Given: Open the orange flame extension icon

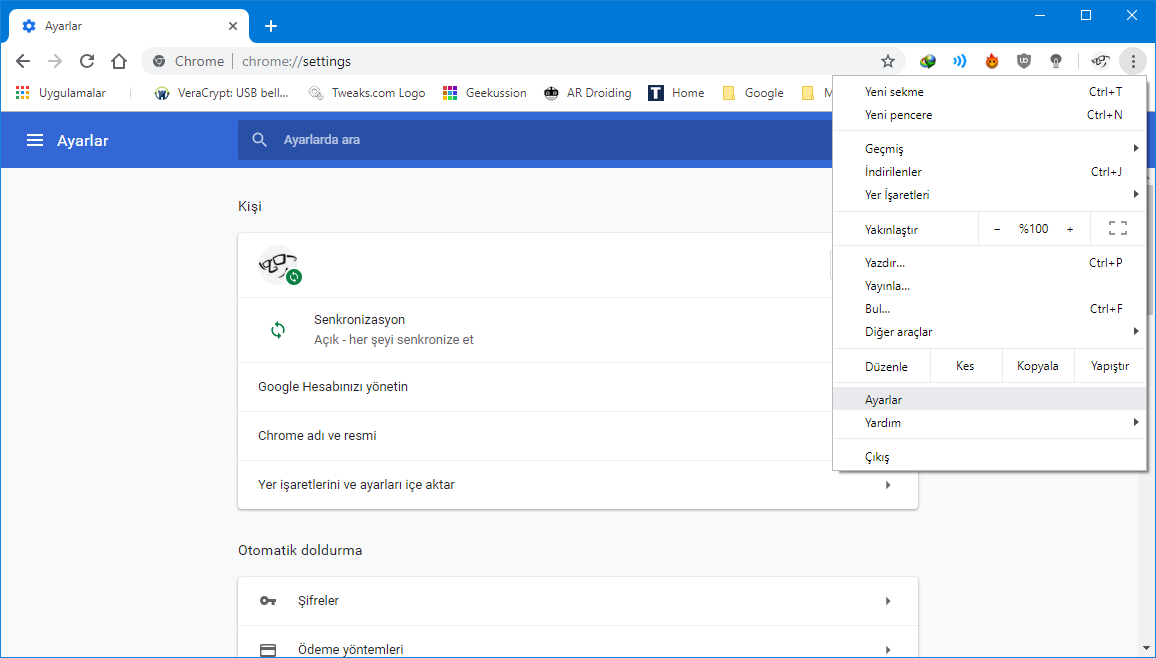Looking at the screenshot, I should click(x=992, y=61).
